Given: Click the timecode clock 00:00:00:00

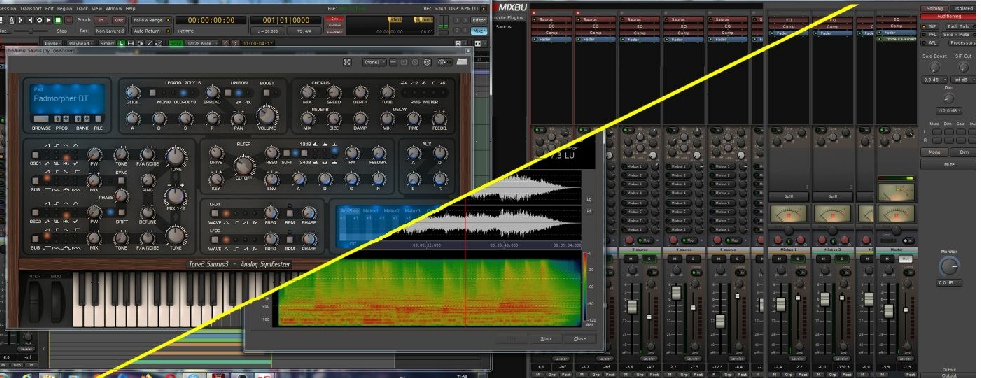Looking at the screenshot, I should (x=211, y=20).
